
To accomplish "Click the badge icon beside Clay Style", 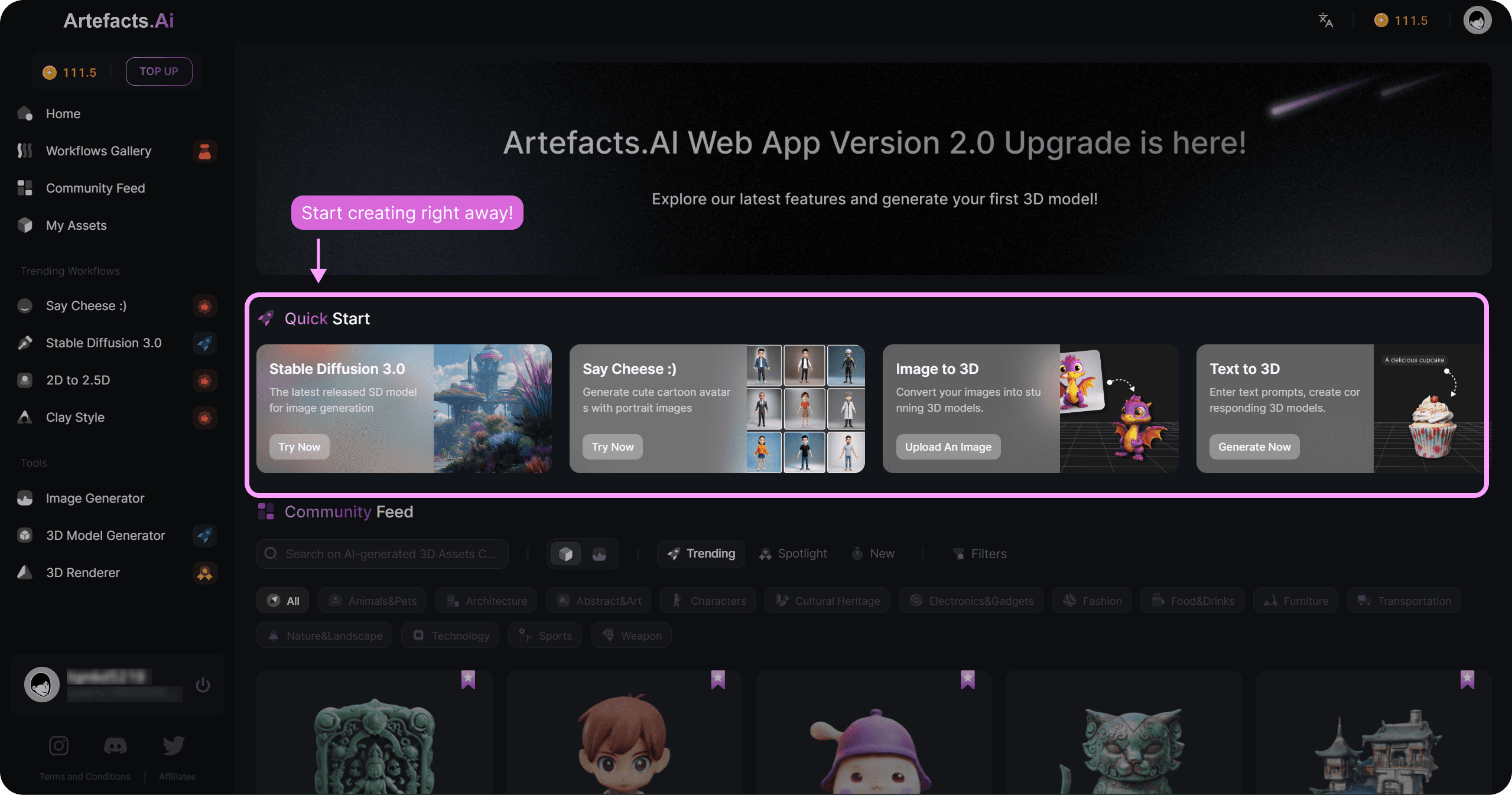I will (205, 418).
